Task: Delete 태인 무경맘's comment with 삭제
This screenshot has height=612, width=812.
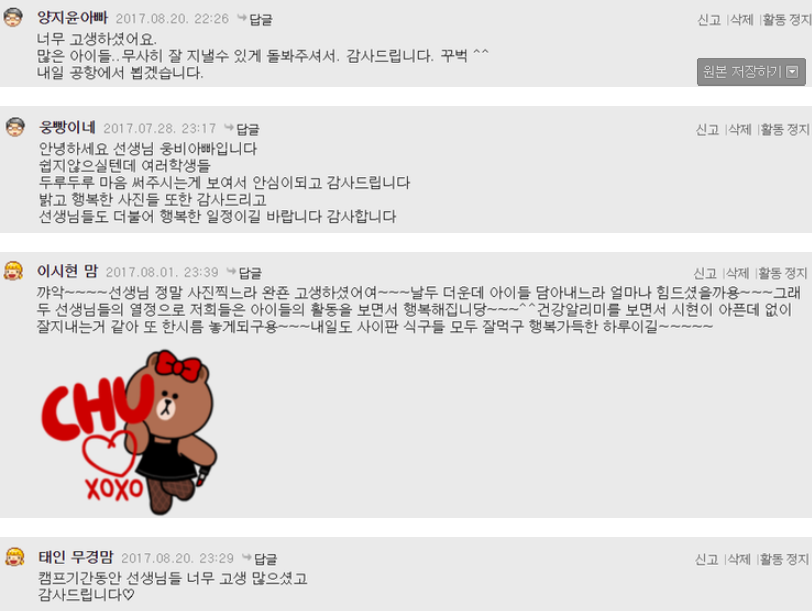Action: click(739, 559)
